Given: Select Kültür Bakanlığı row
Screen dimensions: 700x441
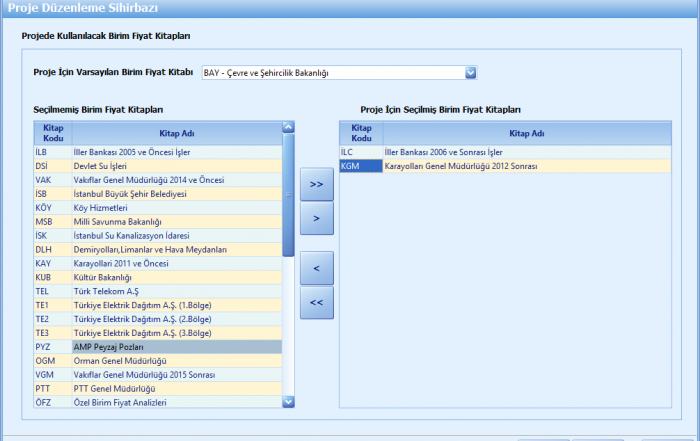Looking at the screenshot, I should pos(176,277).
